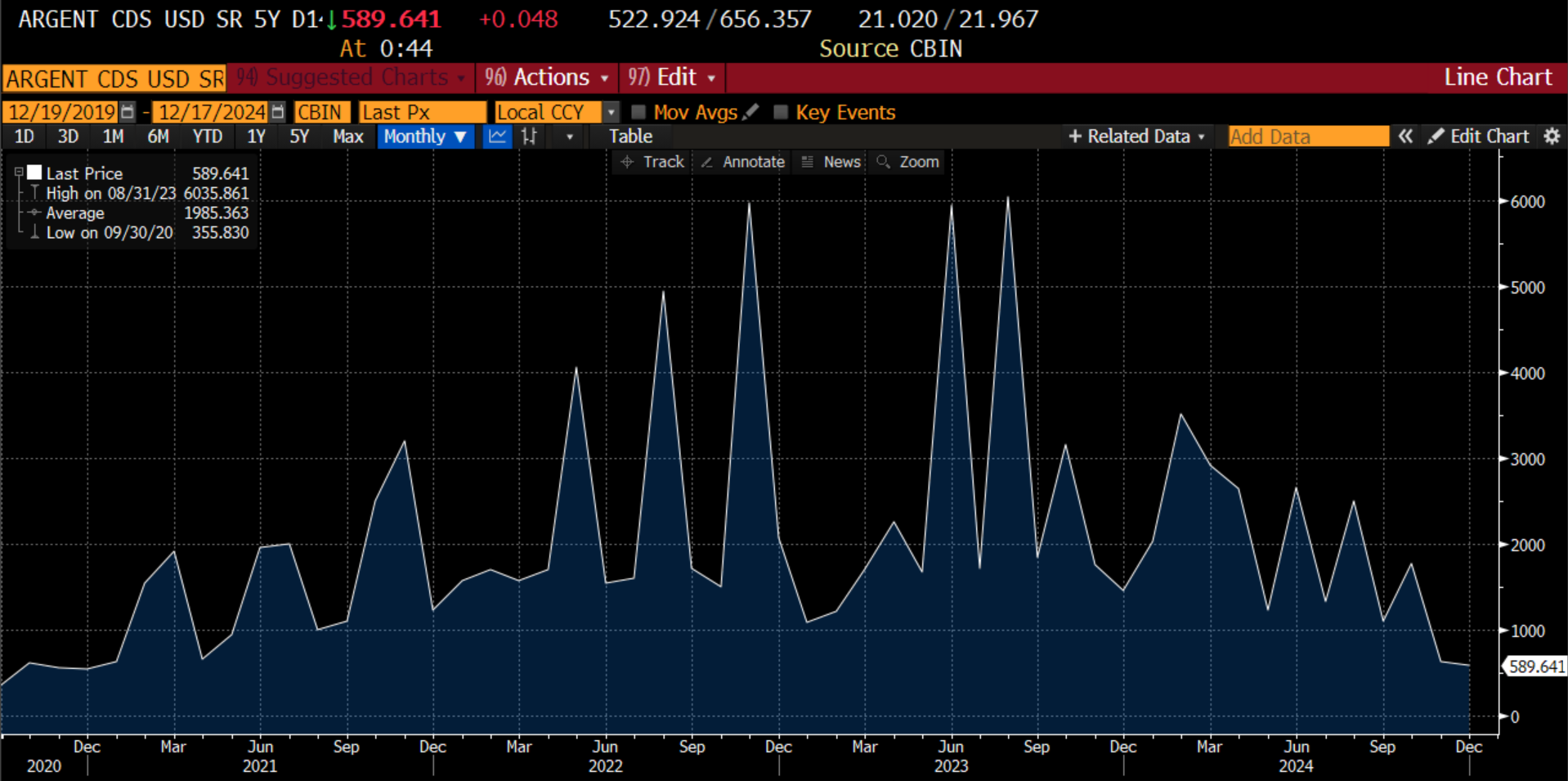Activate the Track crosshair tool
This screenshot has width=1568, height=781.
click(x=652, y=162)
